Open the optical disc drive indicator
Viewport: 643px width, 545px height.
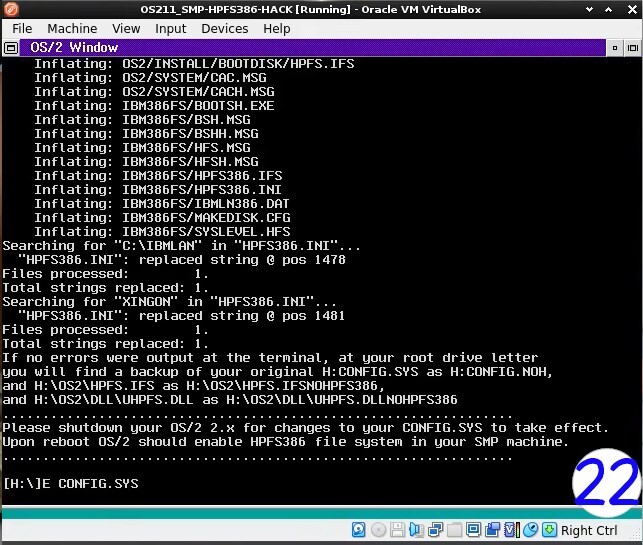click(x=379, y=530)
